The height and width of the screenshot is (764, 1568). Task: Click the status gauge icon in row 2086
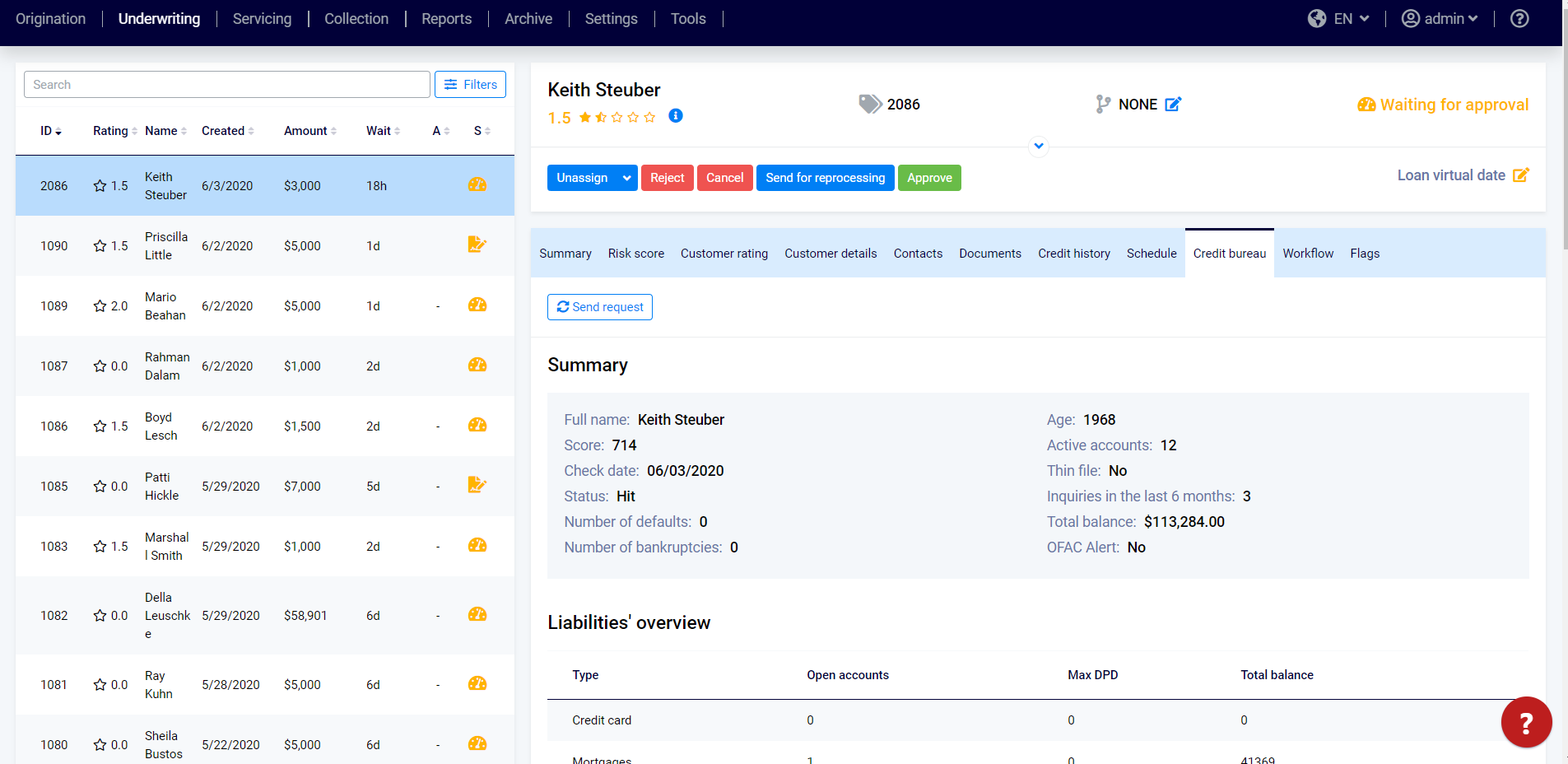pos(477,184)
